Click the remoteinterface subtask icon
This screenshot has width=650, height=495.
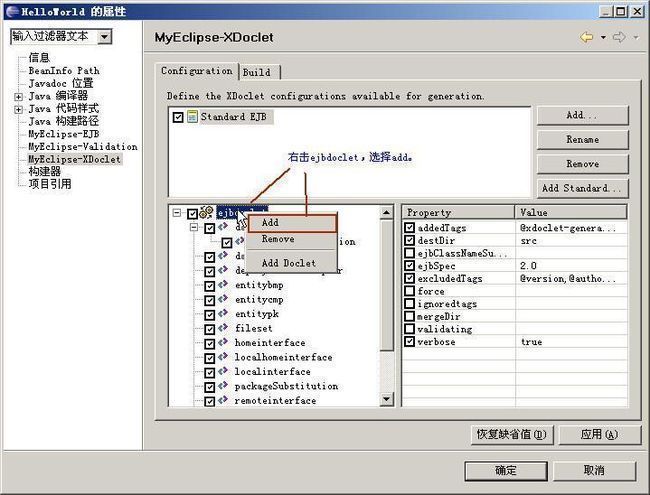pyautogui.click(x=223, y=400)
